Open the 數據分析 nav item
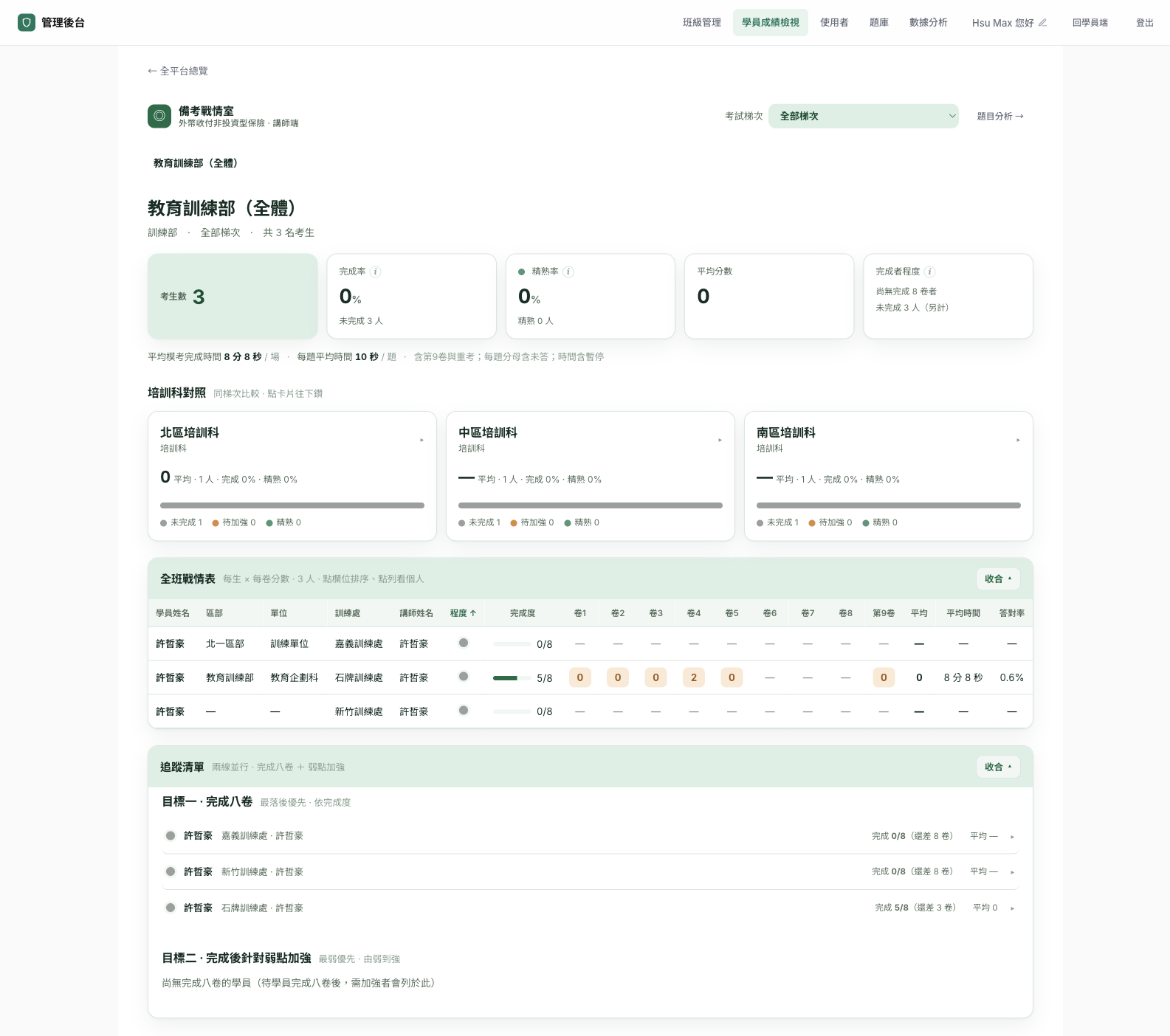 [x=929, y=23]
